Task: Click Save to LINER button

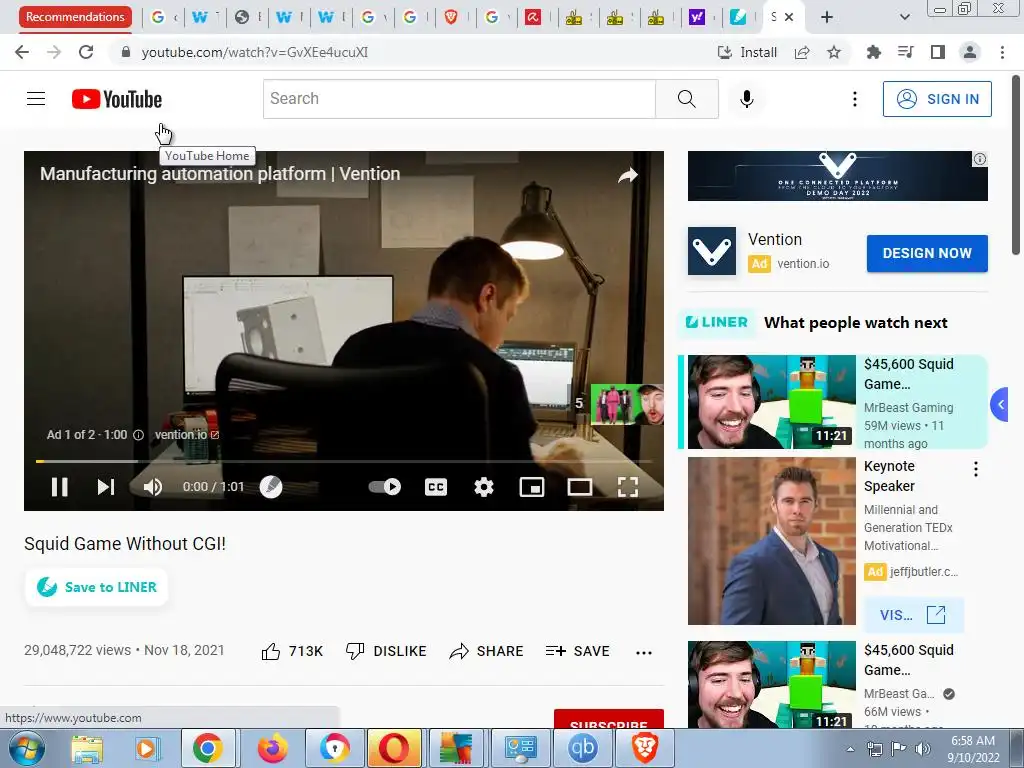Action: [97, 587]
